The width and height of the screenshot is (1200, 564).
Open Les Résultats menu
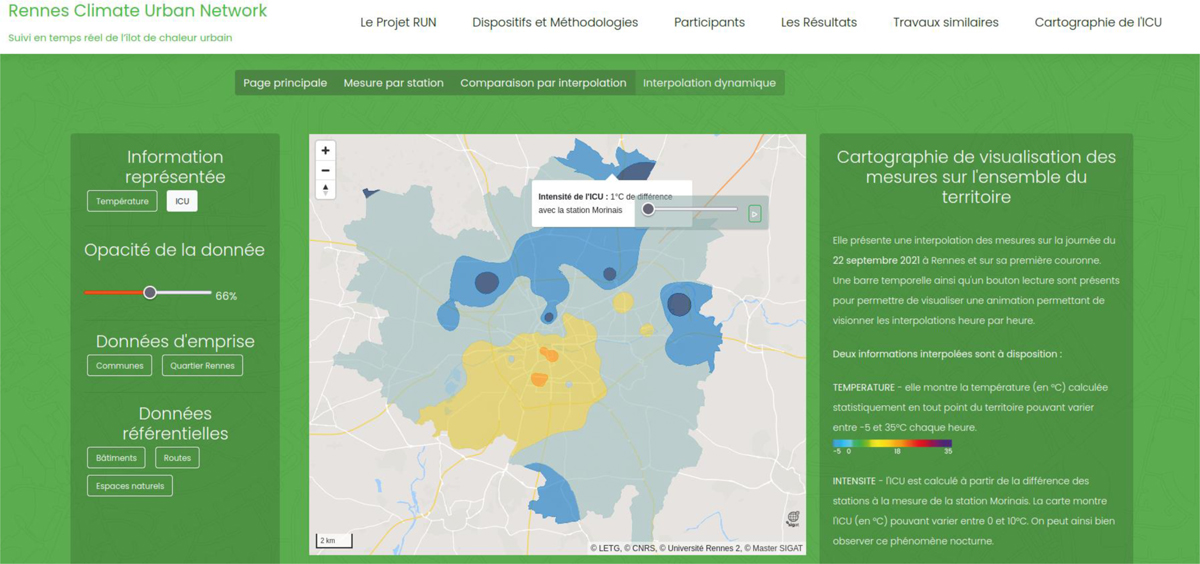[819, 22]
